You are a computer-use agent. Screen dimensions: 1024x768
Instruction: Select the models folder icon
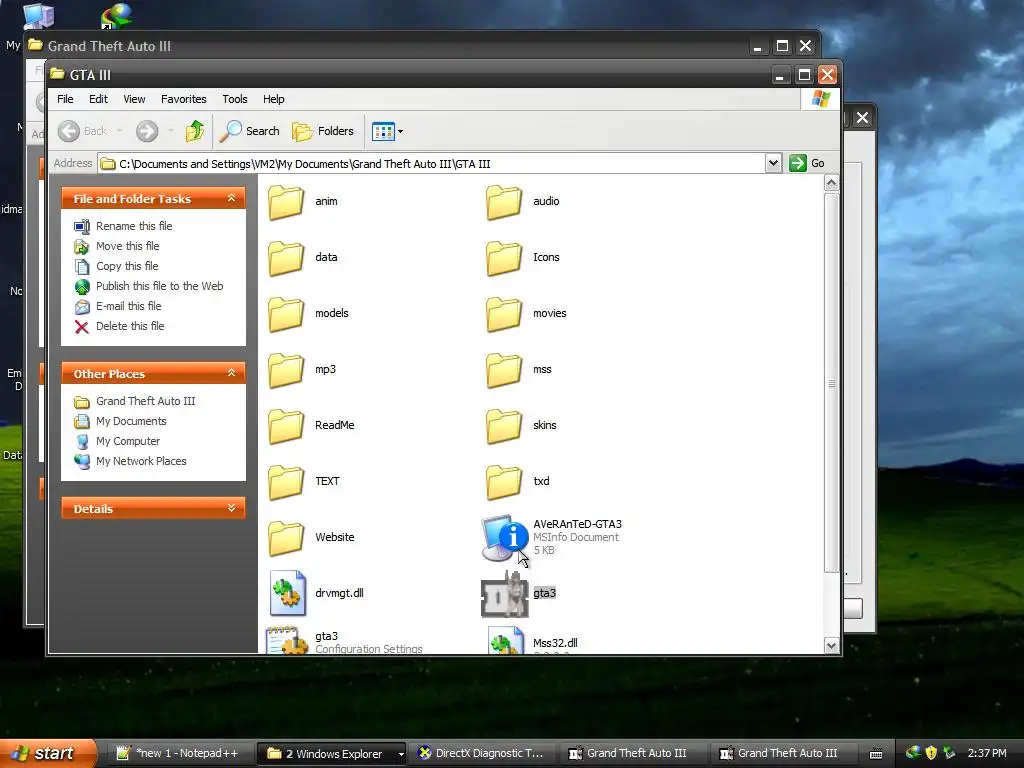[x=286, y=314]
